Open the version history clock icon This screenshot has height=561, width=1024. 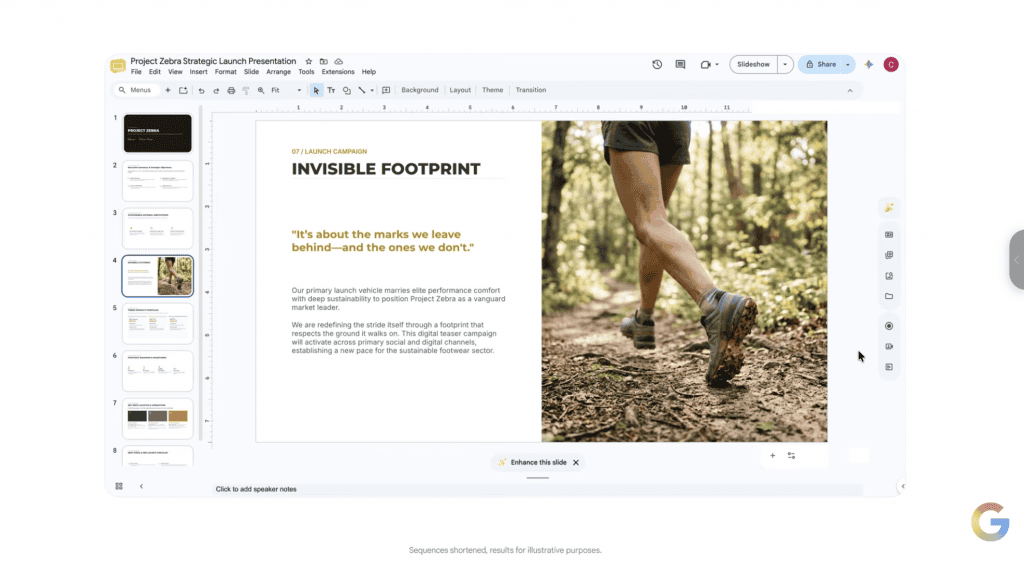point(657,64)
